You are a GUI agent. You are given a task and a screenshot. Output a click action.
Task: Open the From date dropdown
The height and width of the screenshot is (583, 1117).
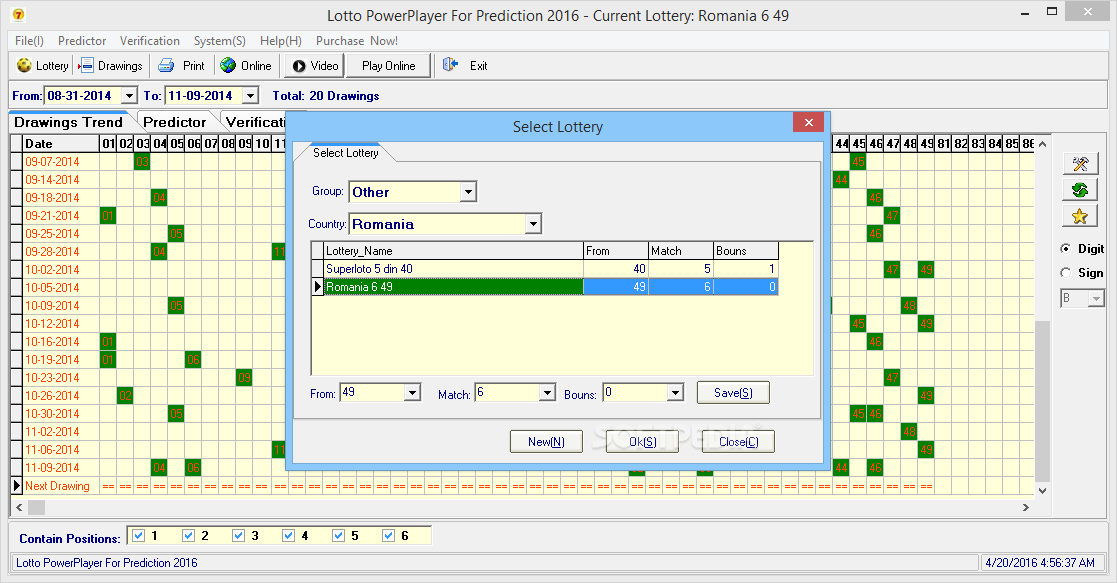tap(129, 96)
